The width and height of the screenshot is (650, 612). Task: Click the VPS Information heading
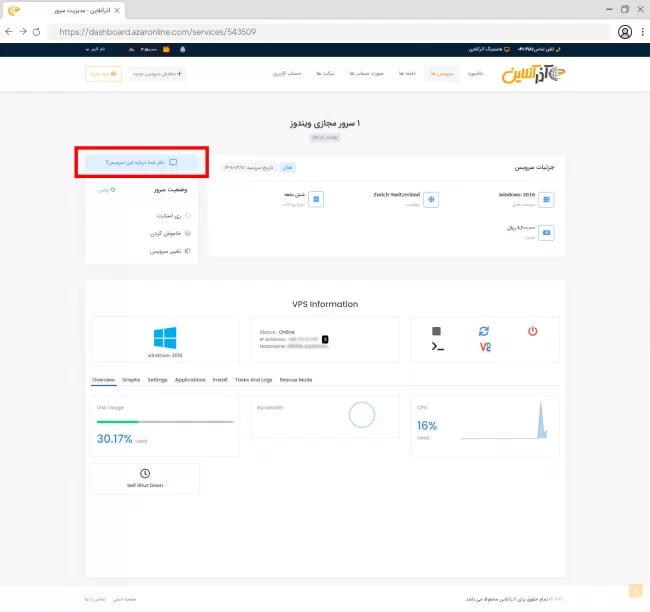(x=325, y=304)
